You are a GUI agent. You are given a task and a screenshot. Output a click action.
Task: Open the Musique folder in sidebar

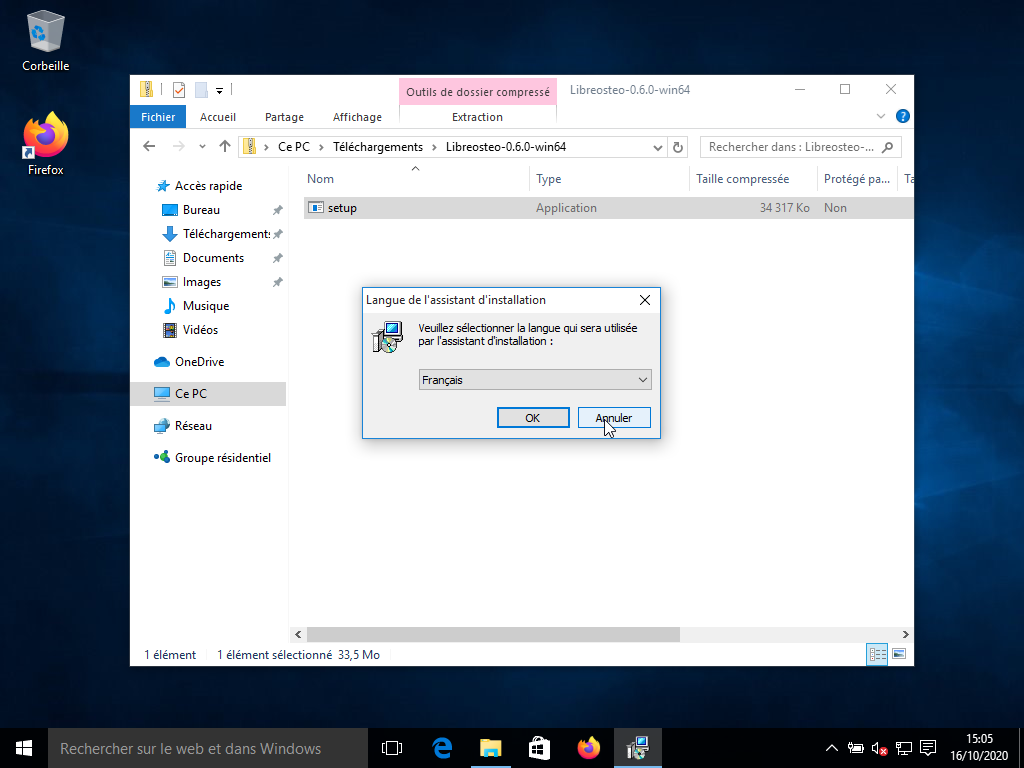click(x=206, y=306)
